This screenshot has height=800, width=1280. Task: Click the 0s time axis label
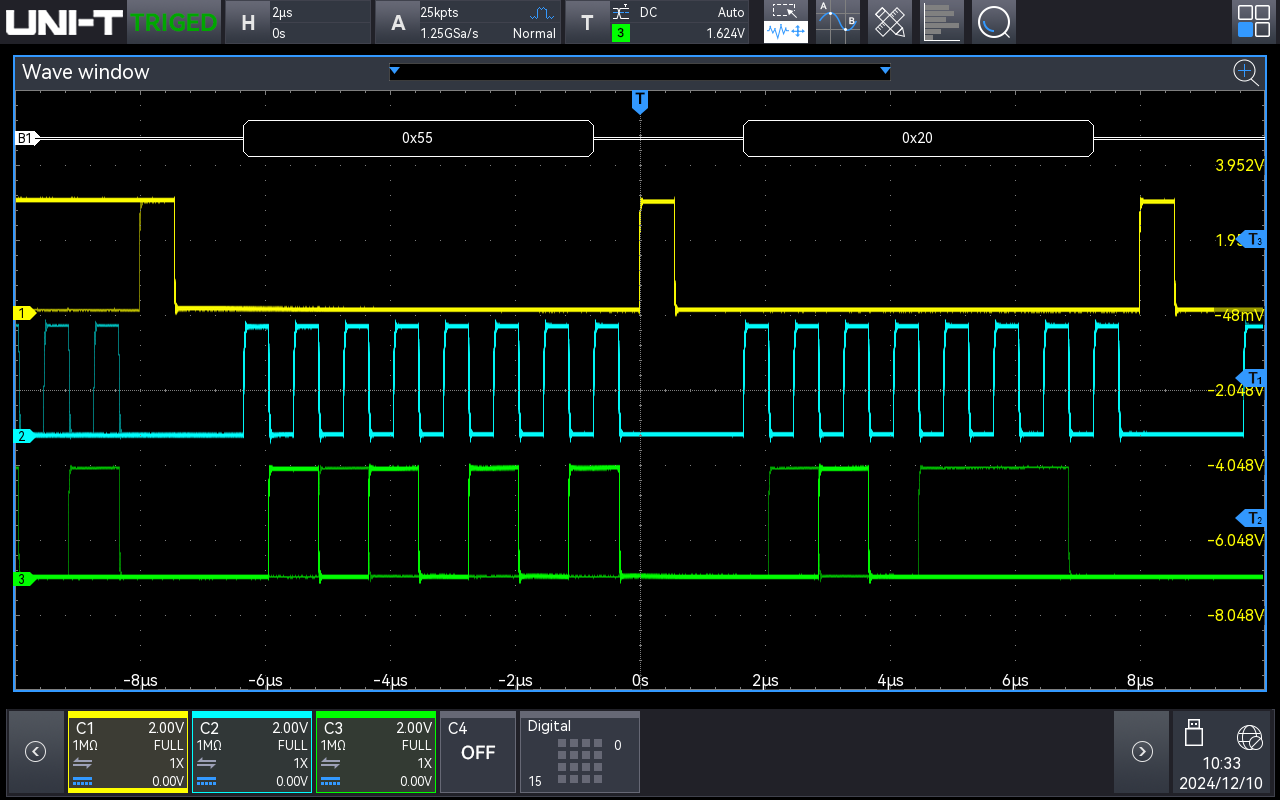pyautogui.click(x=640, y=680)
